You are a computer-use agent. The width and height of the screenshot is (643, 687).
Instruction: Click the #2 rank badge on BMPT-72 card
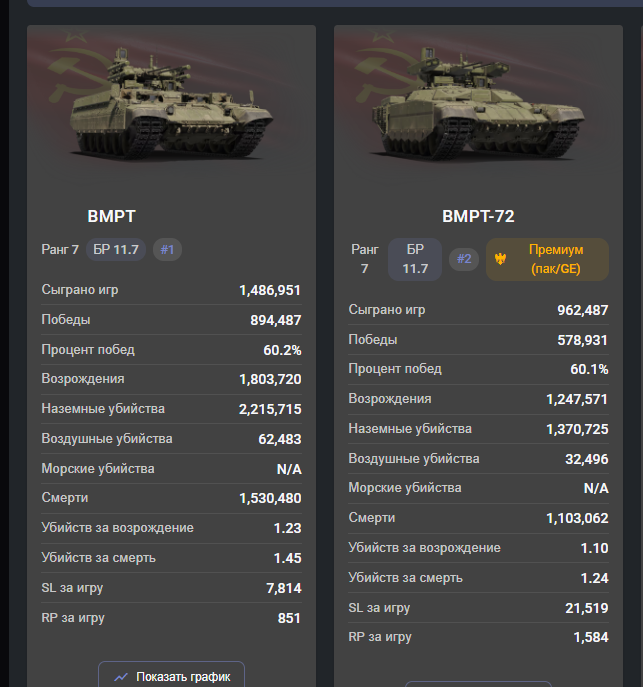click(464, 259)
